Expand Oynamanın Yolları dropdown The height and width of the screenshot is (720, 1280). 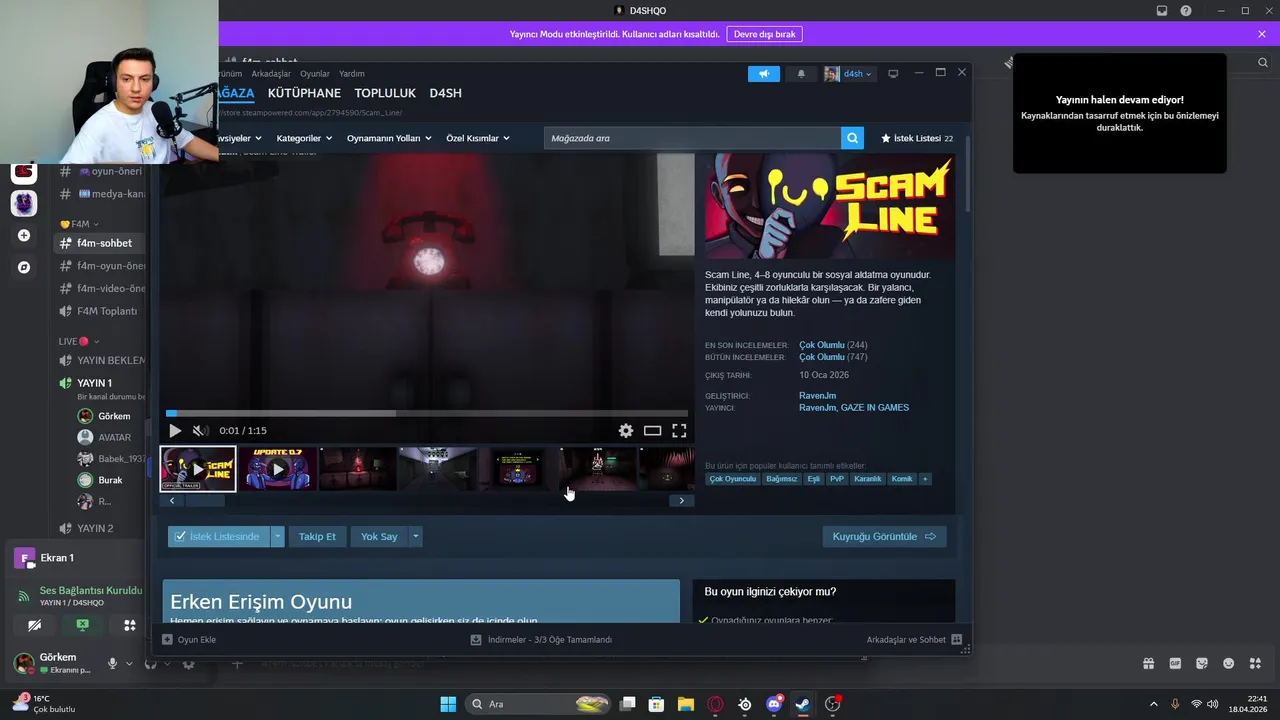coord(389,138)
